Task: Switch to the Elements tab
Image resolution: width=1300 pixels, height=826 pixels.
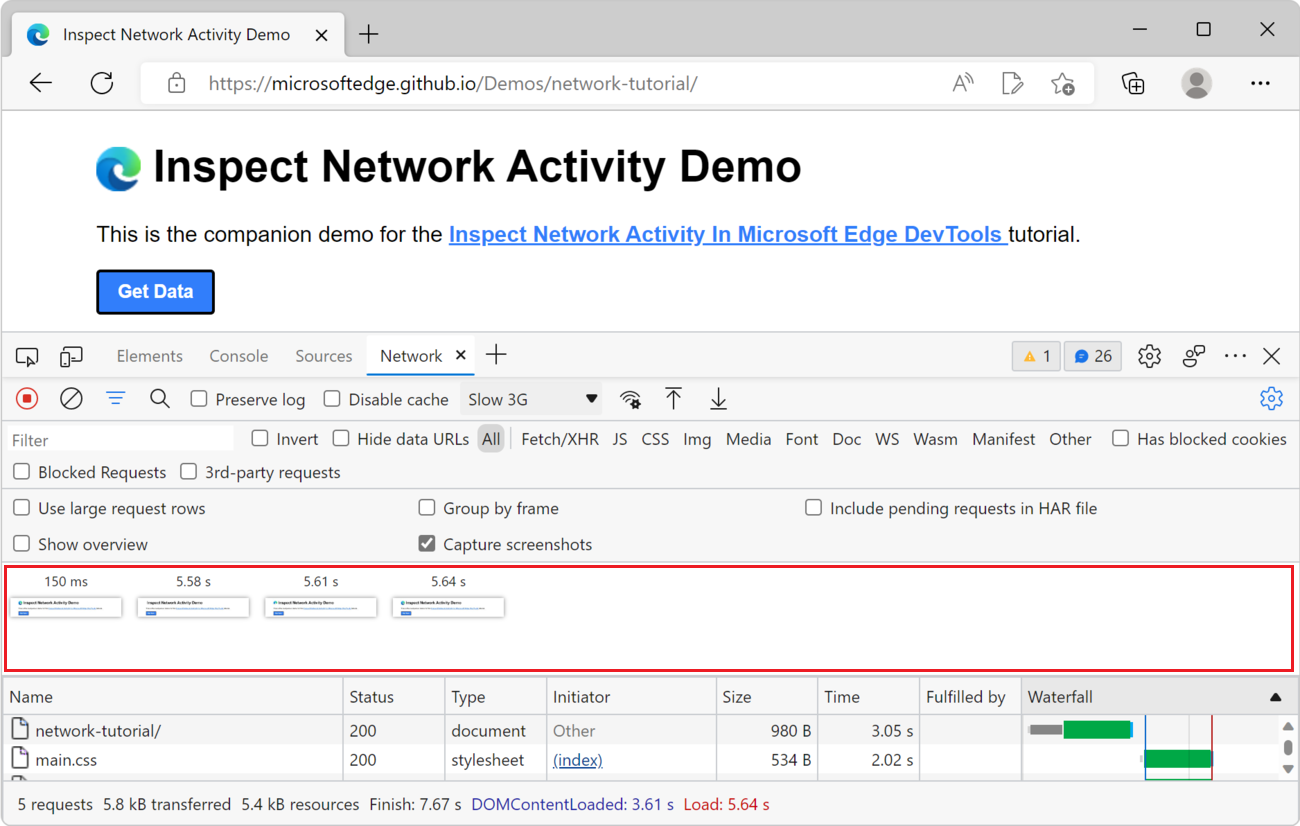Action: coord(150,356)
